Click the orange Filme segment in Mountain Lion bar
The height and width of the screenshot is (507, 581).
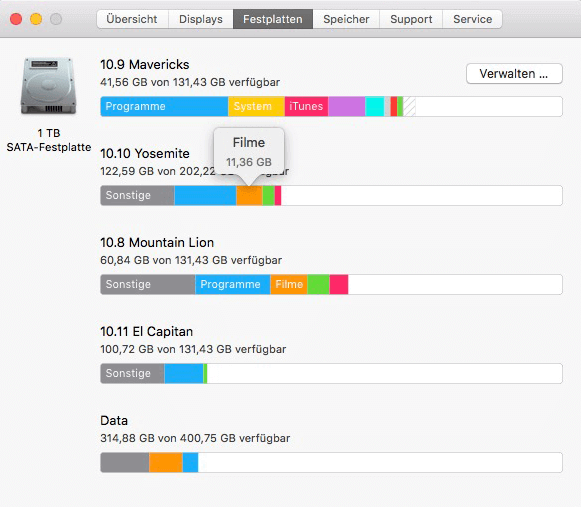click(289, 284)
